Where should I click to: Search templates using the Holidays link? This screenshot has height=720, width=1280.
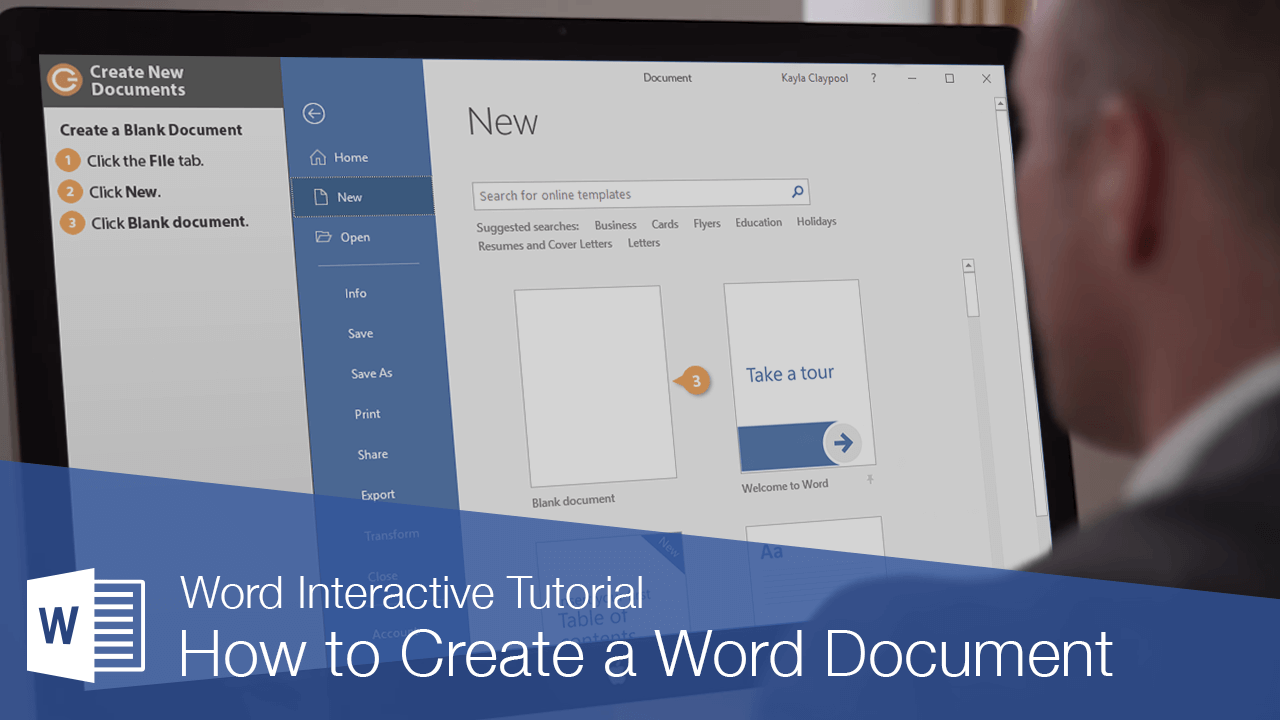click(816, 221)
